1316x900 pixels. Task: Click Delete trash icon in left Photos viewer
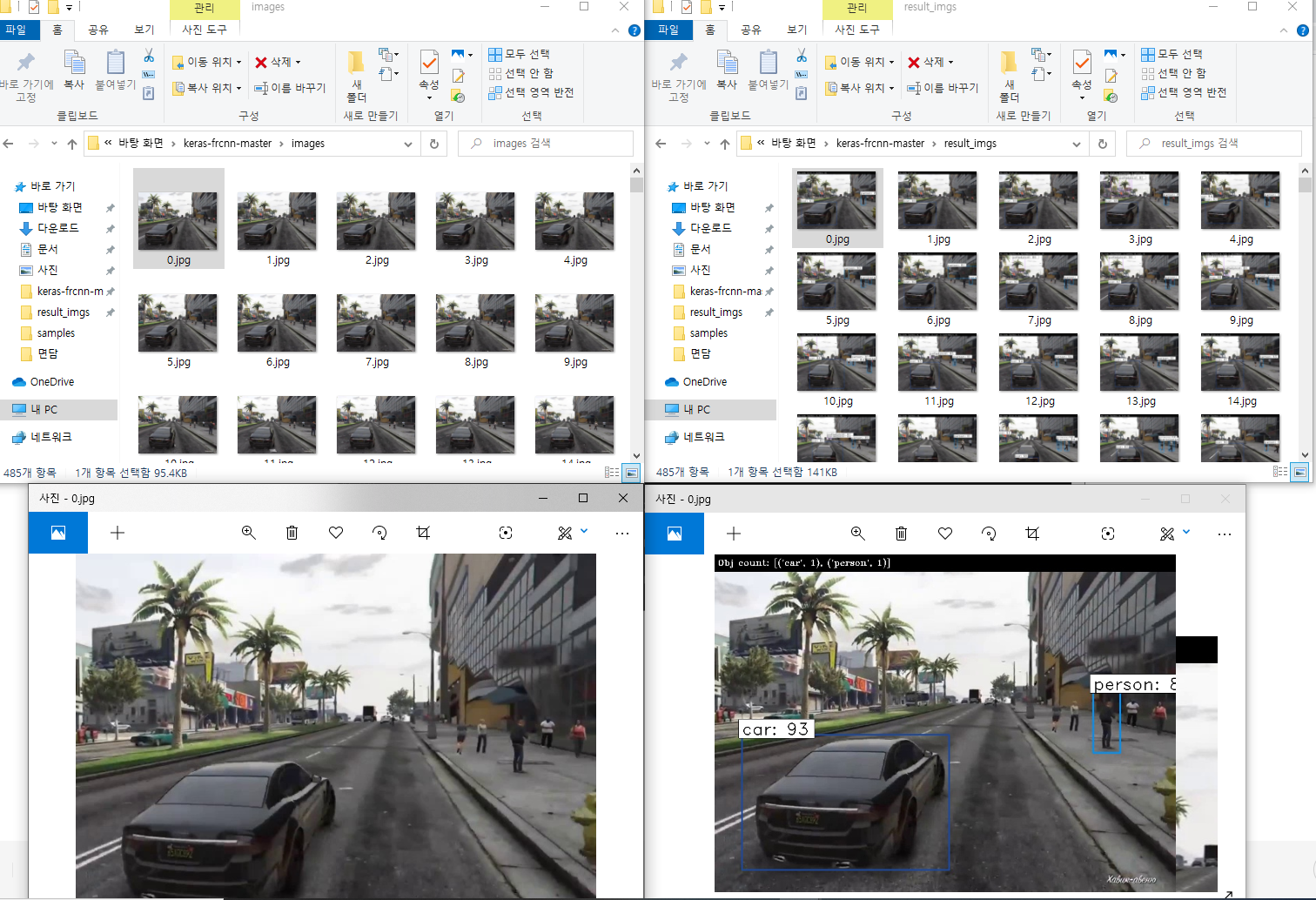coord(292,533)
